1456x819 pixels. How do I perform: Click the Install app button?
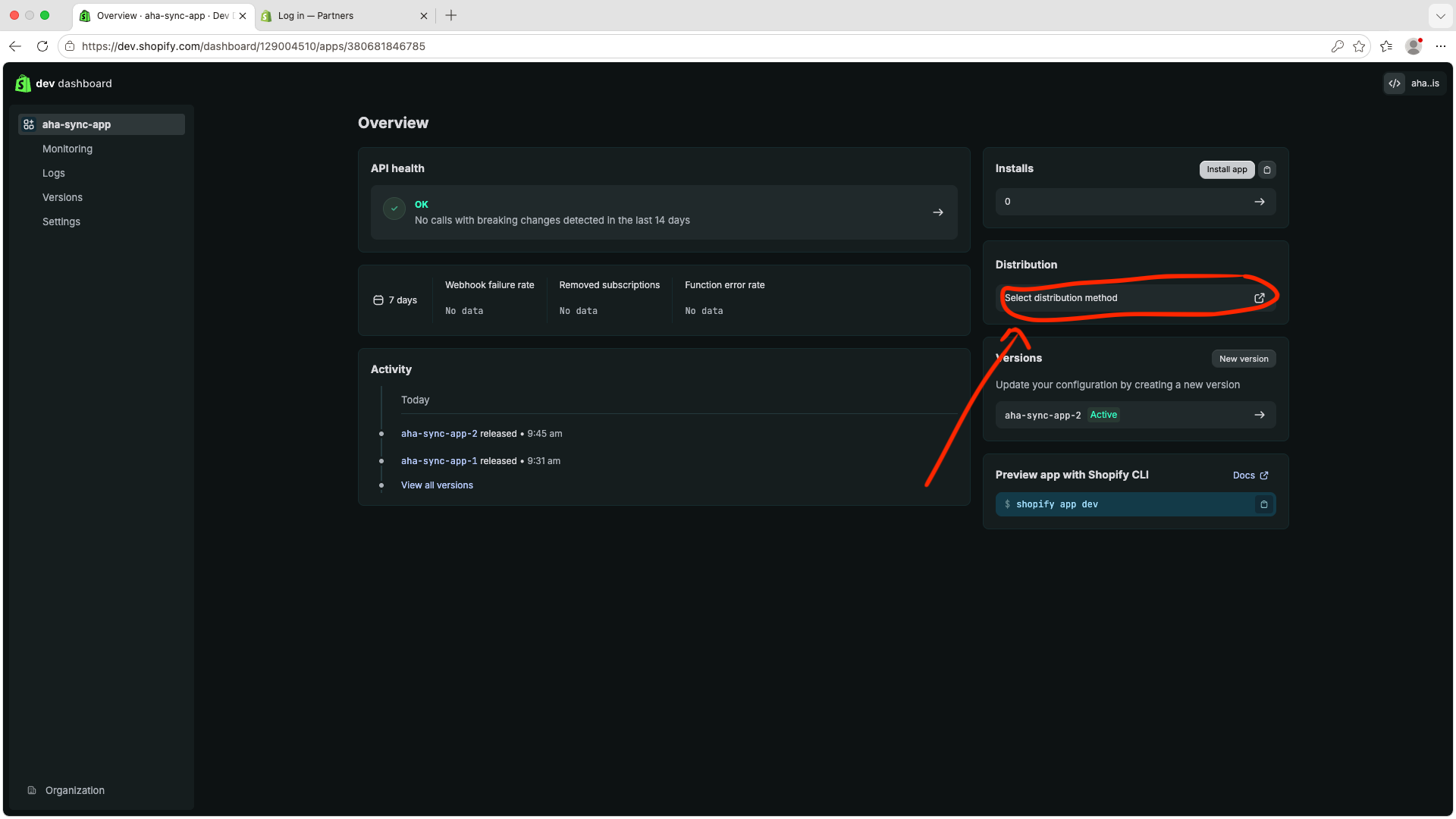pos(1226,170)
